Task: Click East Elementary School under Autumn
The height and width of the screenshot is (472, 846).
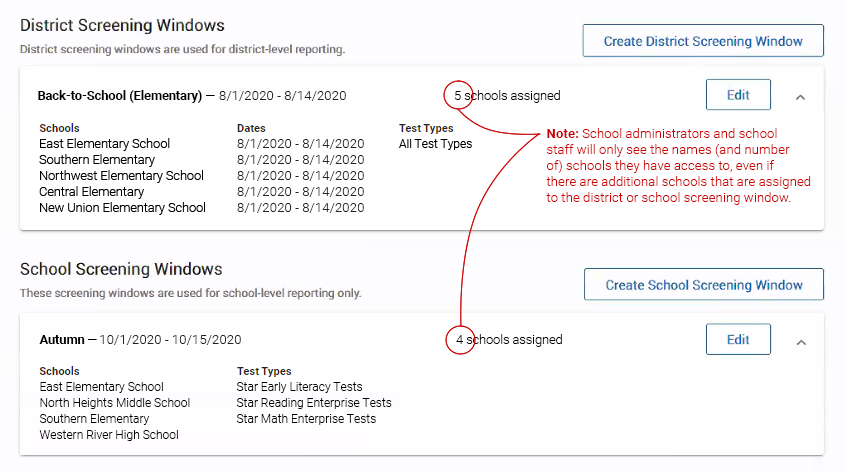Action: [x=101, y=387]
